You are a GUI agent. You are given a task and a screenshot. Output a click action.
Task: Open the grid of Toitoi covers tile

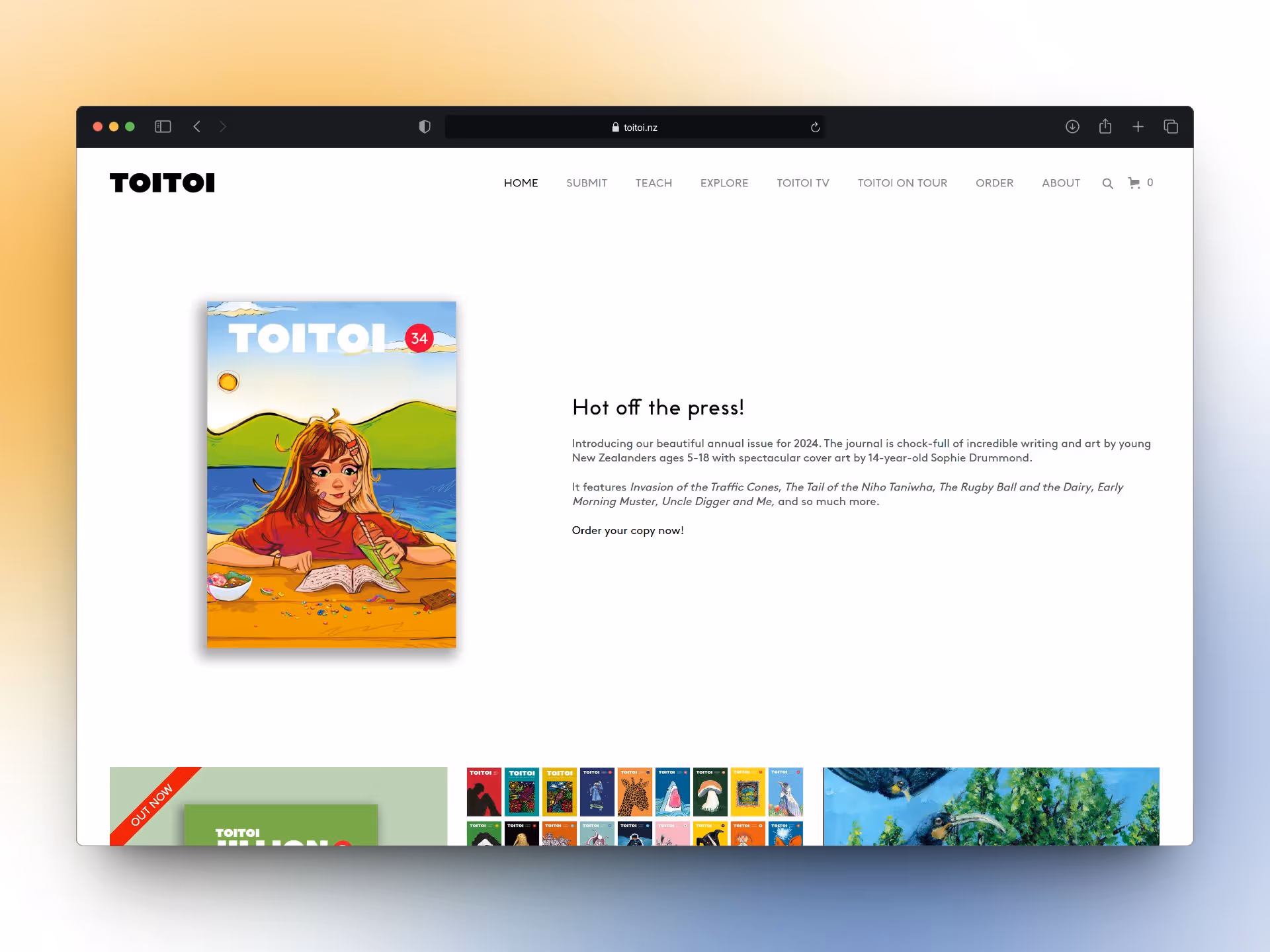pos(635,806)
